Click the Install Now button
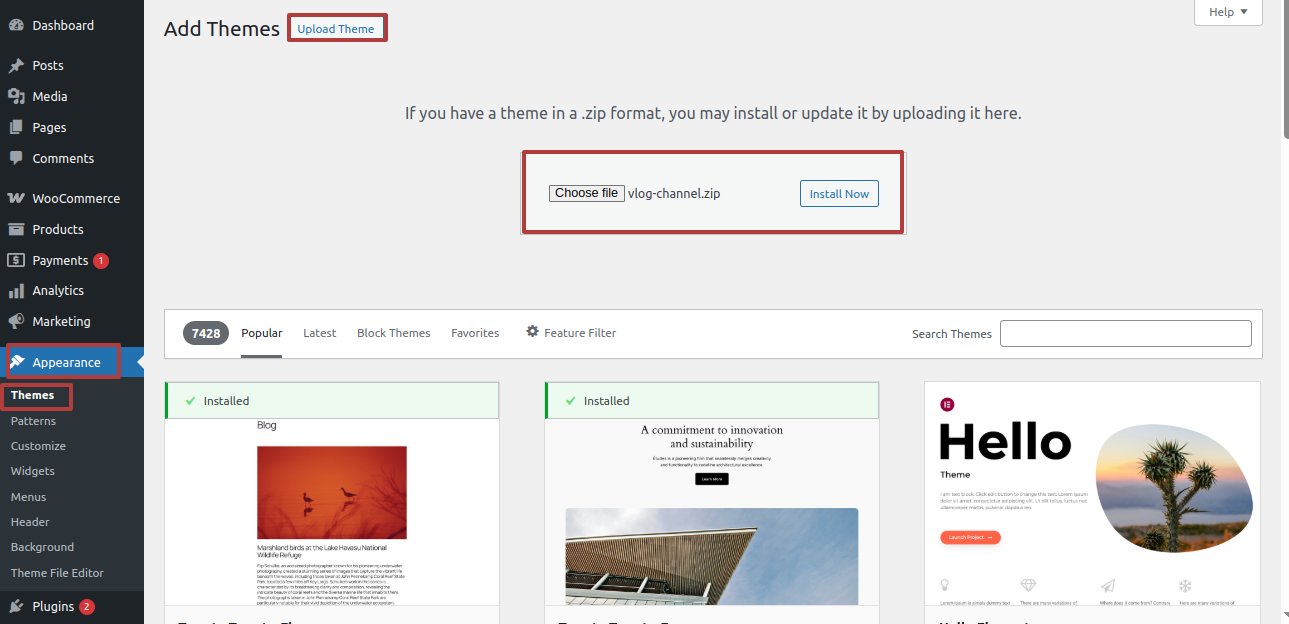The height and width of the screenshot is (624, 1289). click(x=839, y=194)
